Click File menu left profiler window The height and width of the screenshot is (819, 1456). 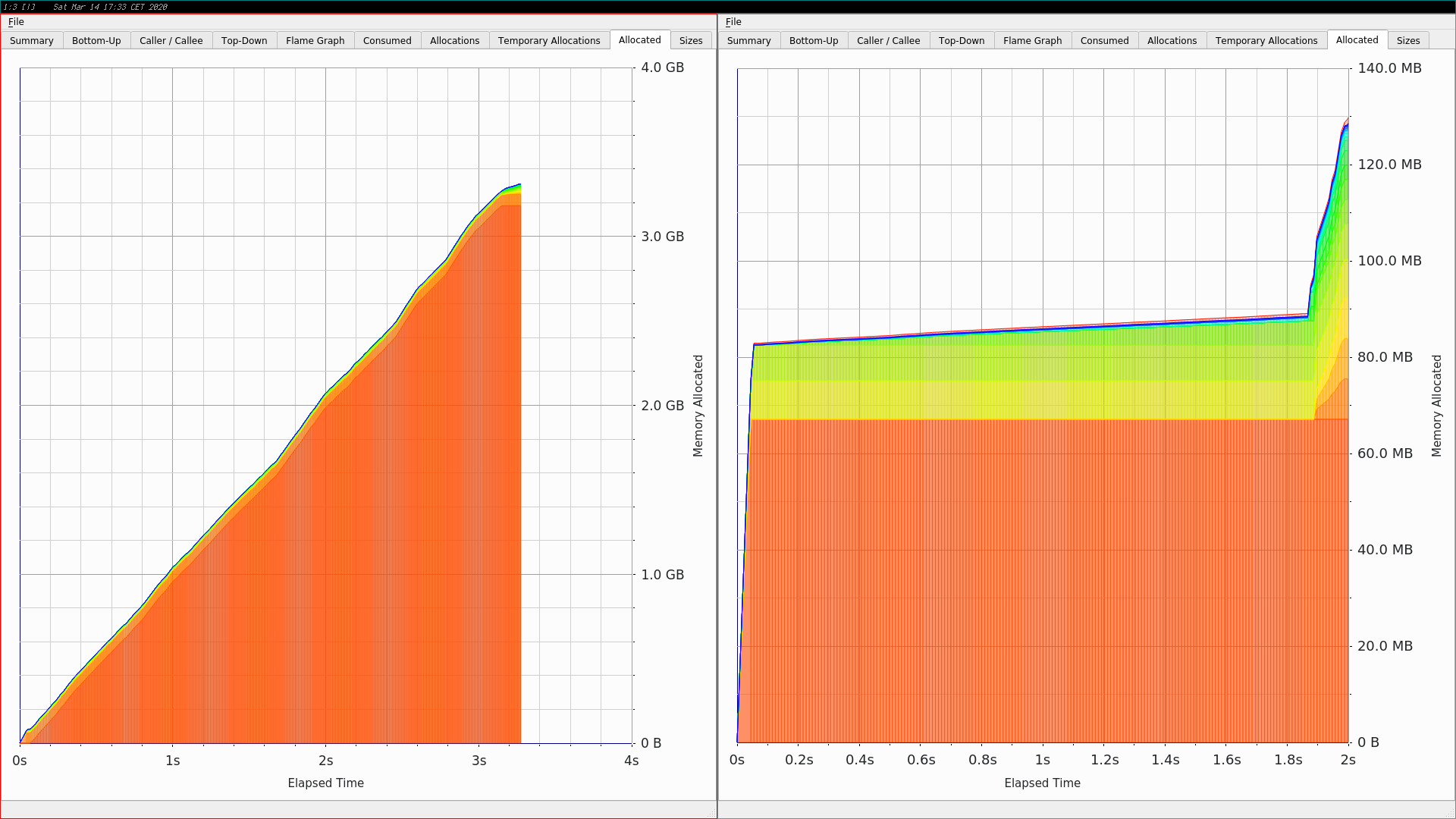pos(15,21)
